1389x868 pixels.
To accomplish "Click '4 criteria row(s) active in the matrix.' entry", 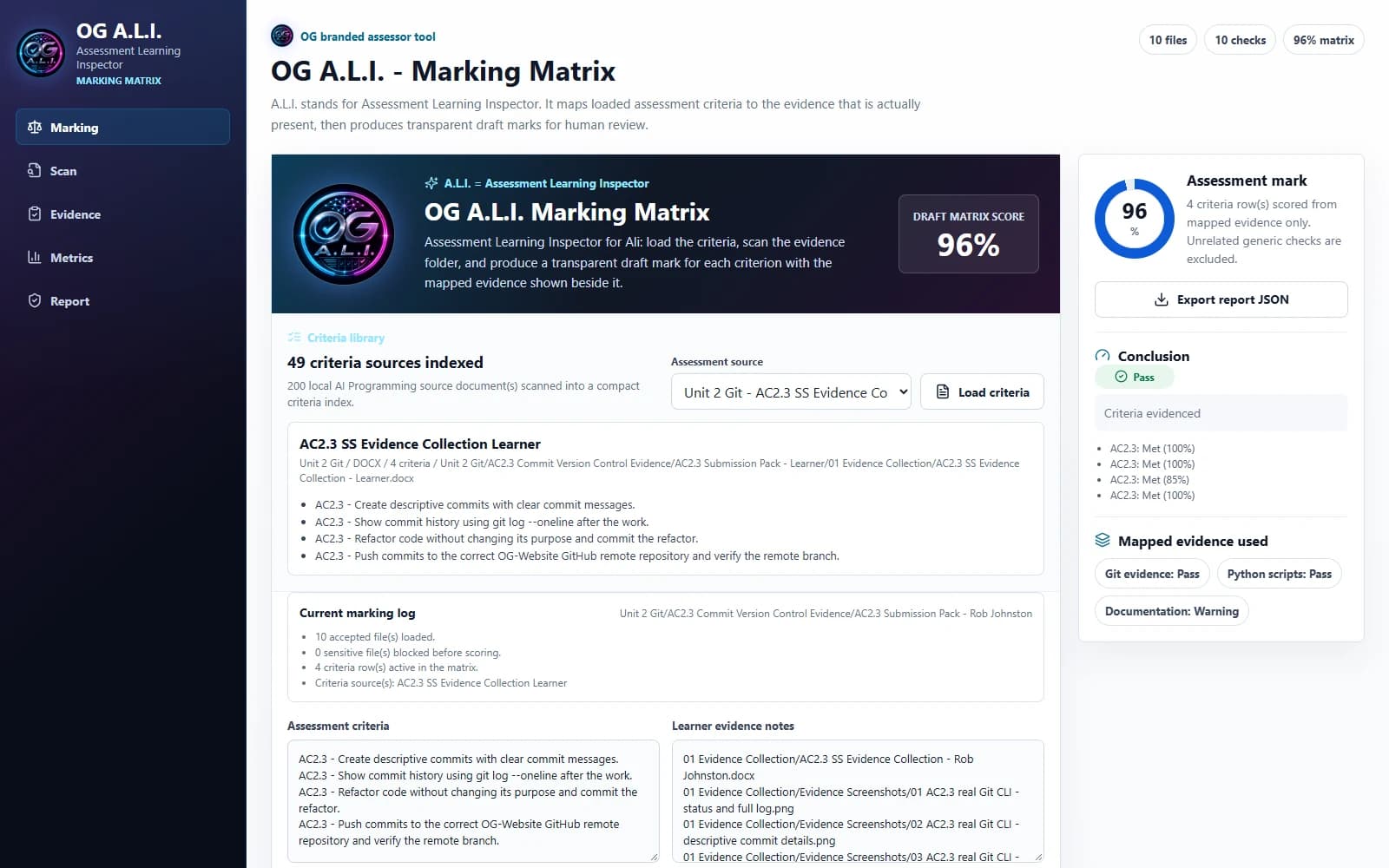I will 397,667.
